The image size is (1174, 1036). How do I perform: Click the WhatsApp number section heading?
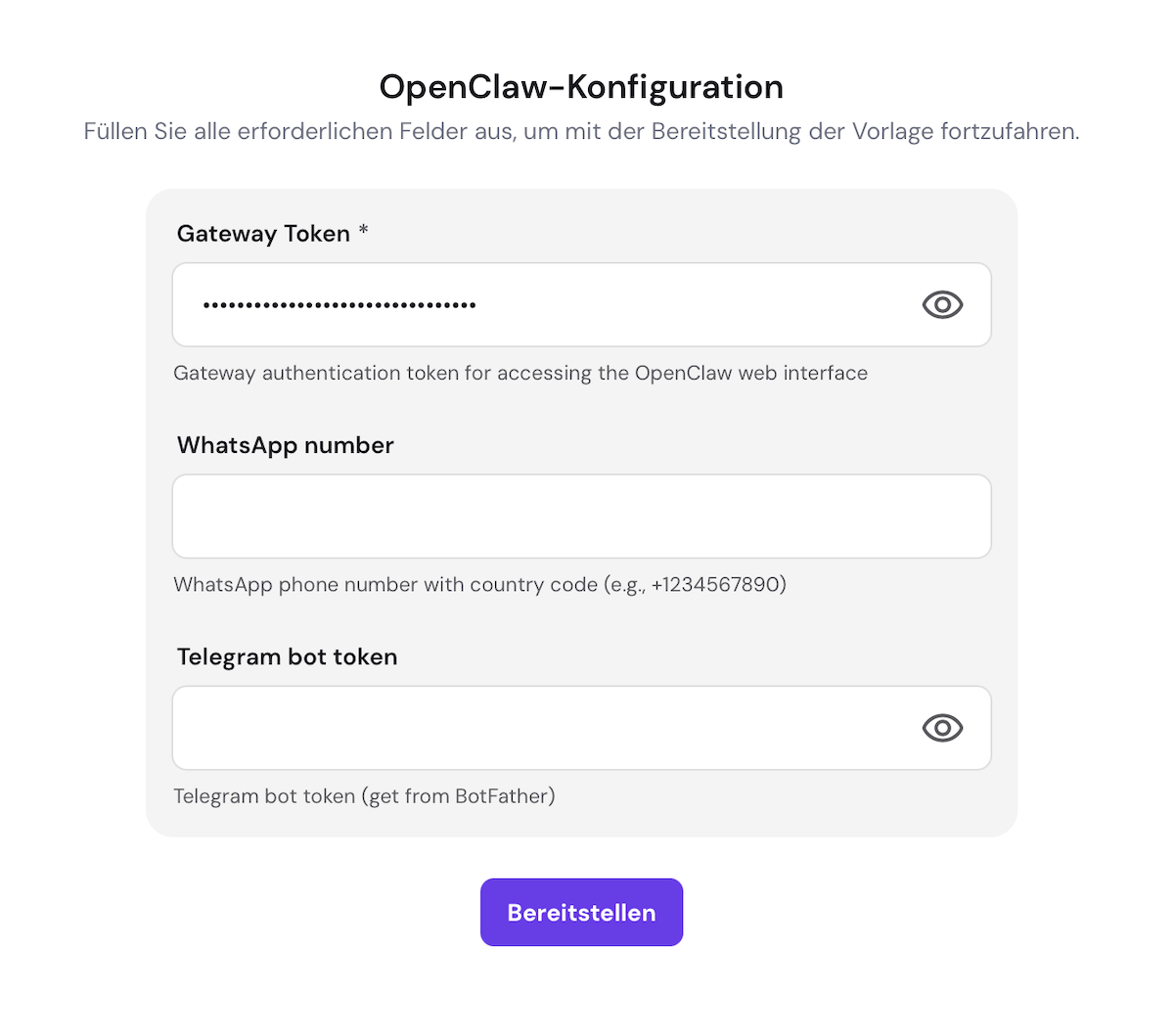pyautogui.click(x=285, y=445)
